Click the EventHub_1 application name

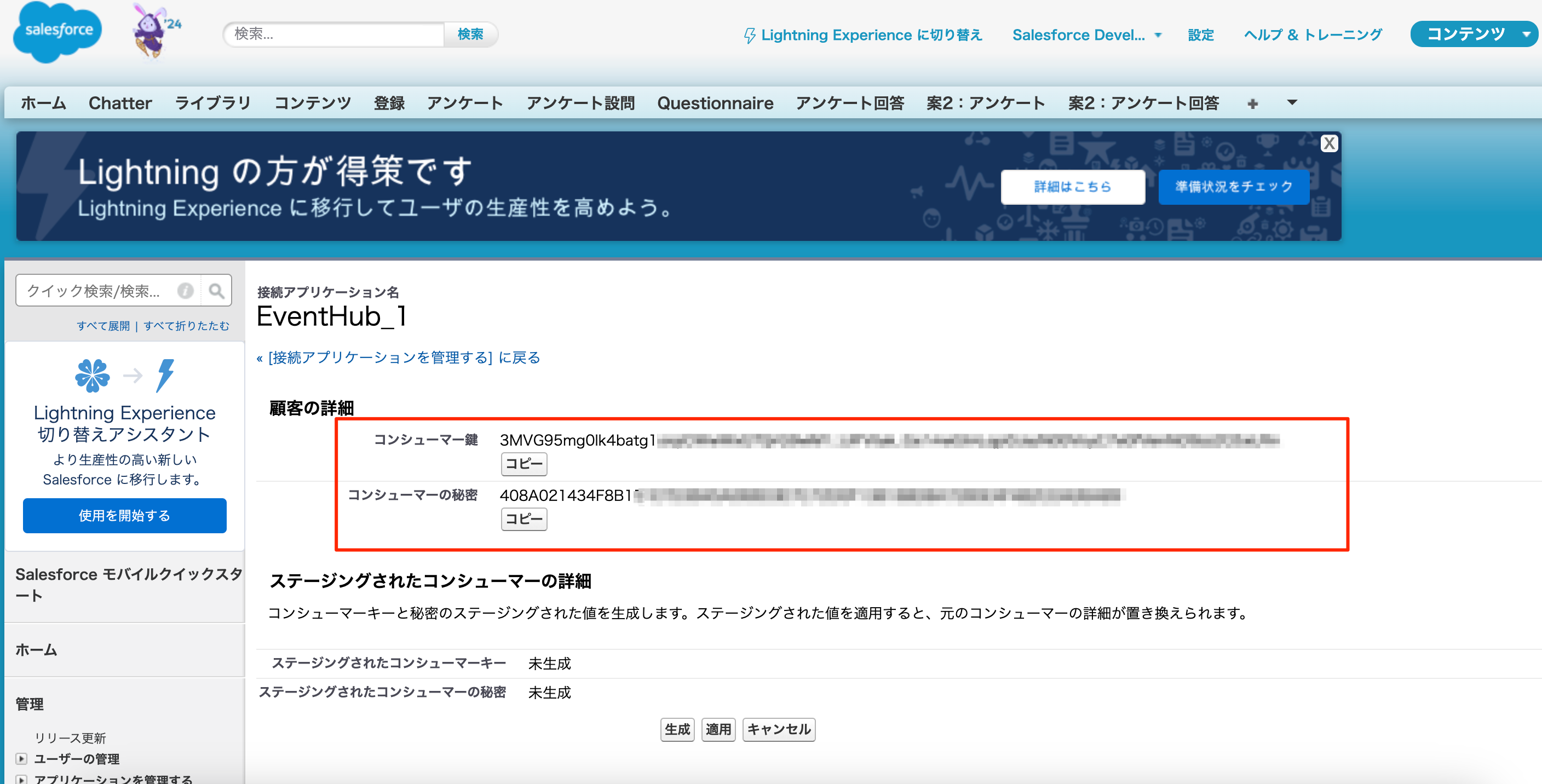pos(332,316)
